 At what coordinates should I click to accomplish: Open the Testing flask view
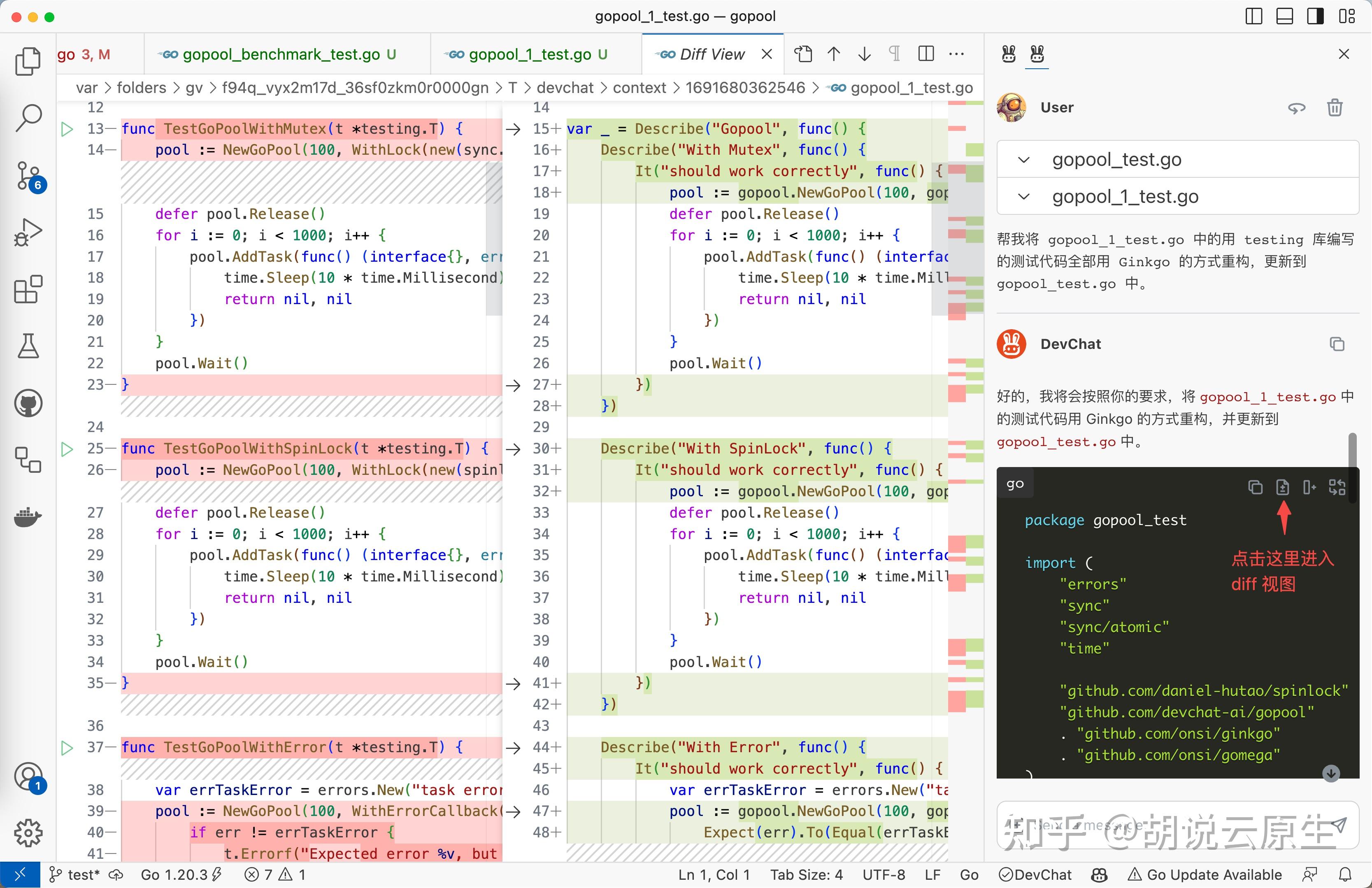pyautogui.click(x=28, y=346)
